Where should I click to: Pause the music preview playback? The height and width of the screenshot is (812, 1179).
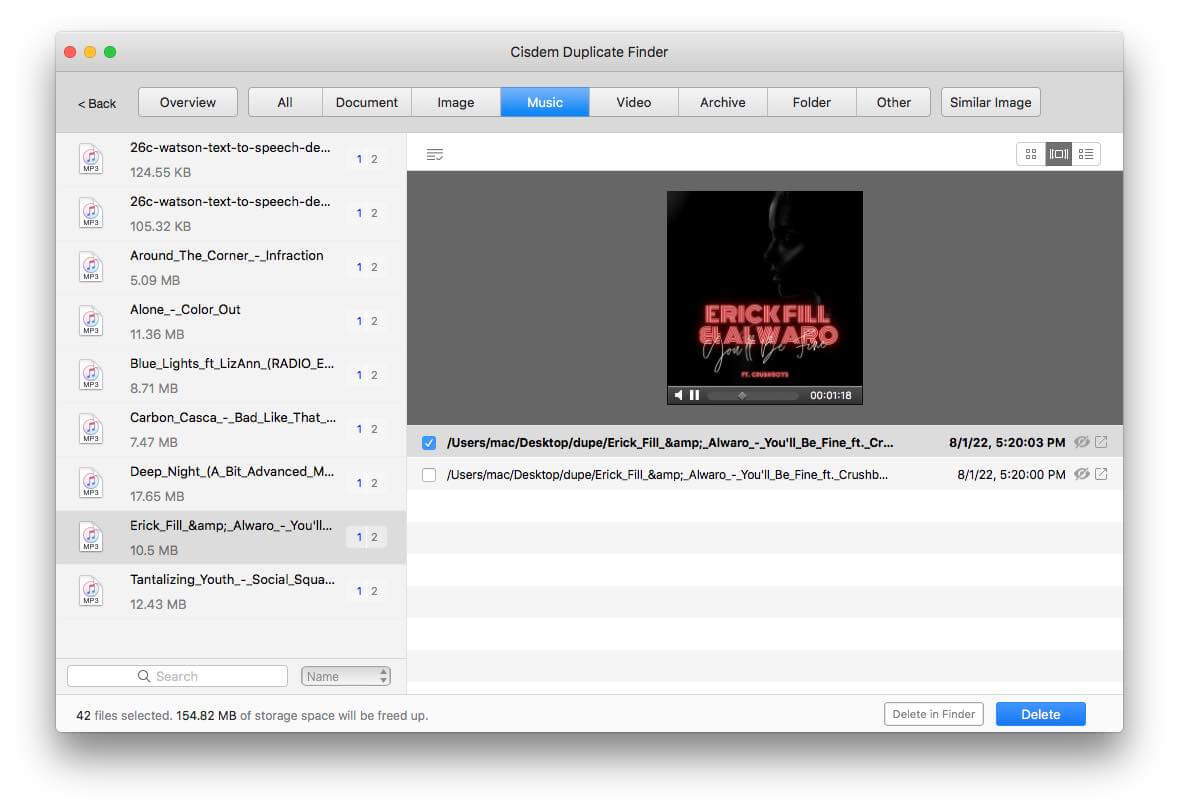tap(695, 395)
